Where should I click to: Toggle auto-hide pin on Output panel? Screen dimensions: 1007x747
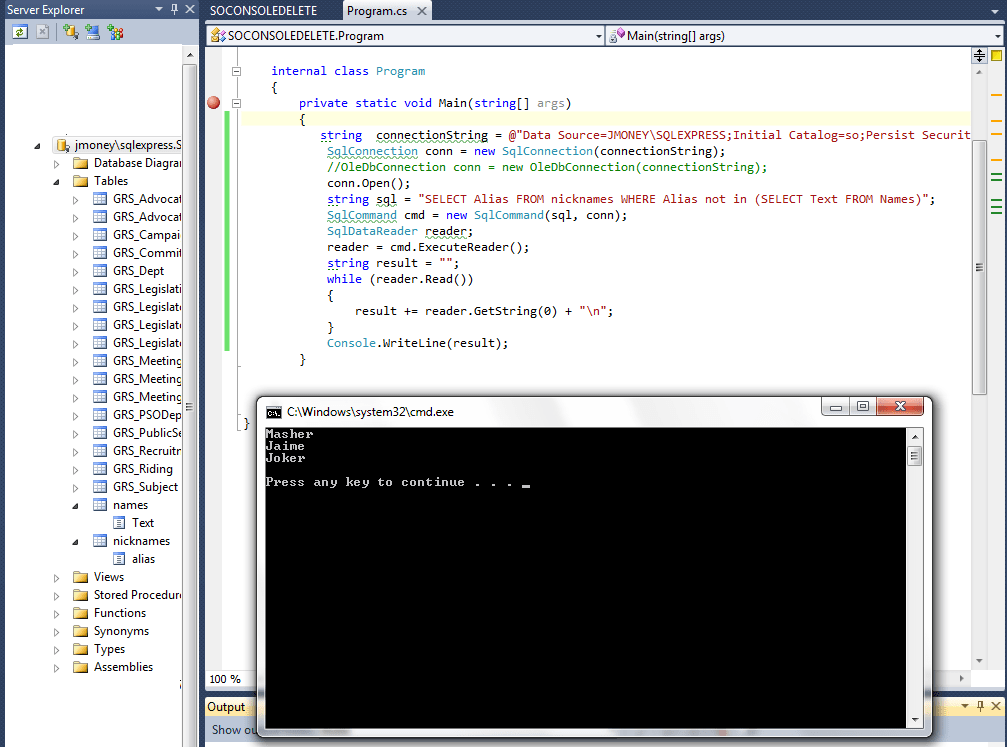click(x=981, y=707)
